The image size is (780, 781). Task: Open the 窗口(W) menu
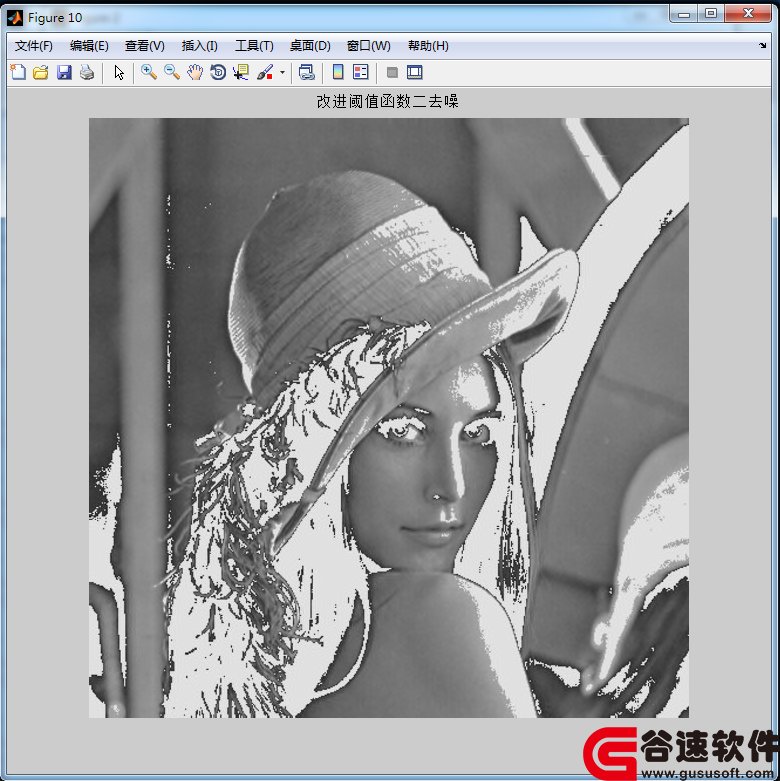click(368, 46)
